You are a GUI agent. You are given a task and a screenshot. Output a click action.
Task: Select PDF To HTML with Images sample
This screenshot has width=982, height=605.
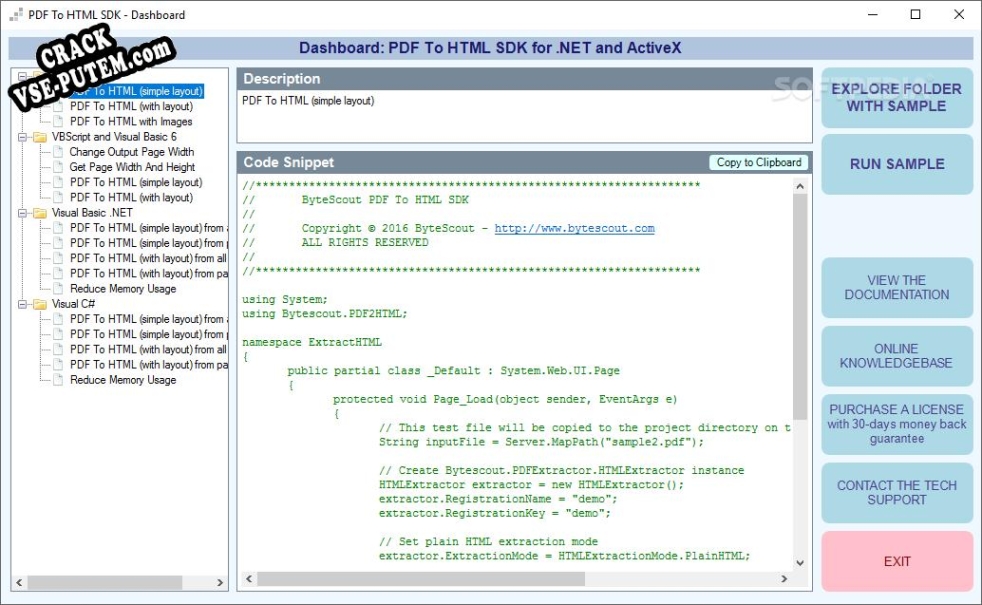coord(131,122)
